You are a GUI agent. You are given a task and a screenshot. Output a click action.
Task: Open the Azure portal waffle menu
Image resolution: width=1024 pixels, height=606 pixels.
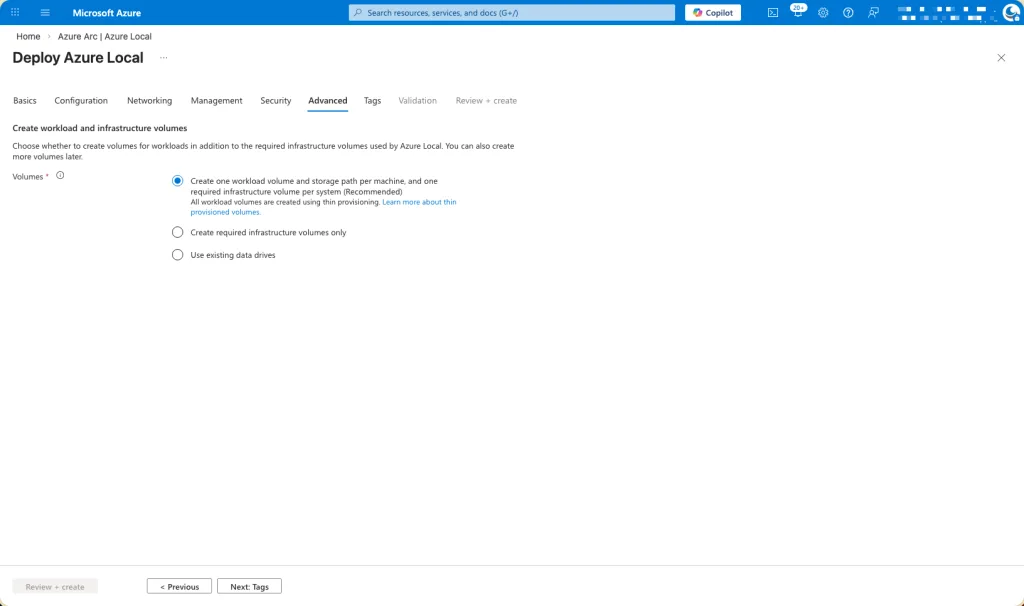pyautogui.click(x=15, y=12)
